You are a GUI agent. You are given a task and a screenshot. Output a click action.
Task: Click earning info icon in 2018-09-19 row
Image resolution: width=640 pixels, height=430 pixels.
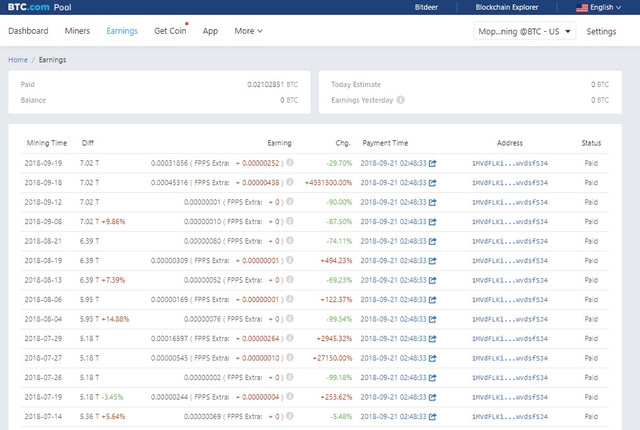click(x=290, y=162)
